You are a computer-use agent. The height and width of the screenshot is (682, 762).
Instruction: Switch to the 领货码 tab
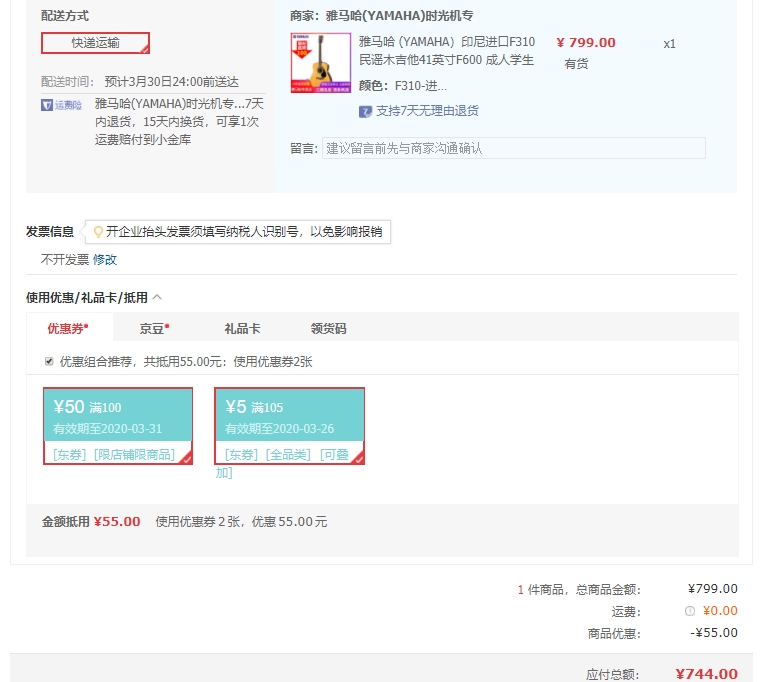coord(329,329)
